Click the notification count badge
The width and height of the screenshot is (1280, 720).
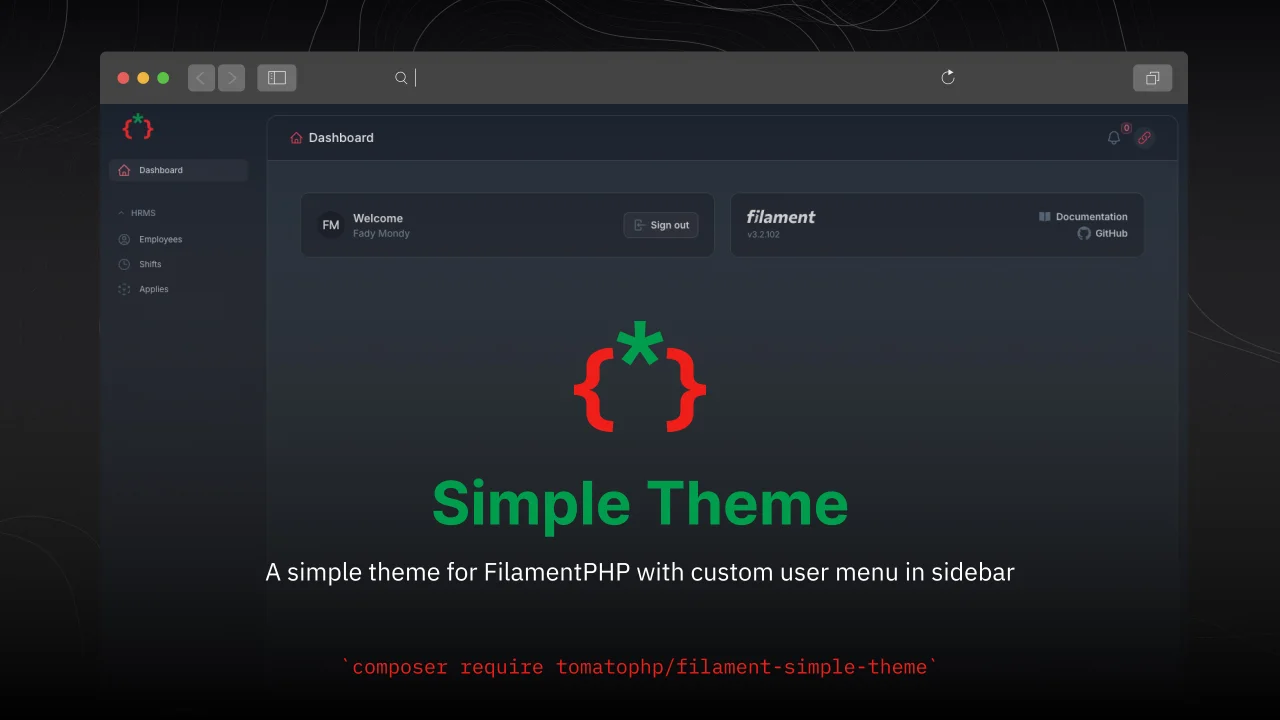click(x=1126, y=128)
